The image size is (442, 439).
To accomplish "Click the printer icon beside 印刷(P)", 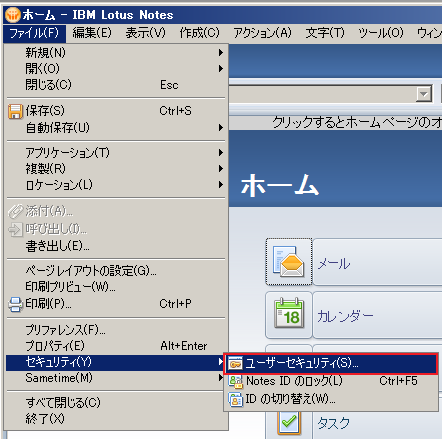I will [15, 304].
